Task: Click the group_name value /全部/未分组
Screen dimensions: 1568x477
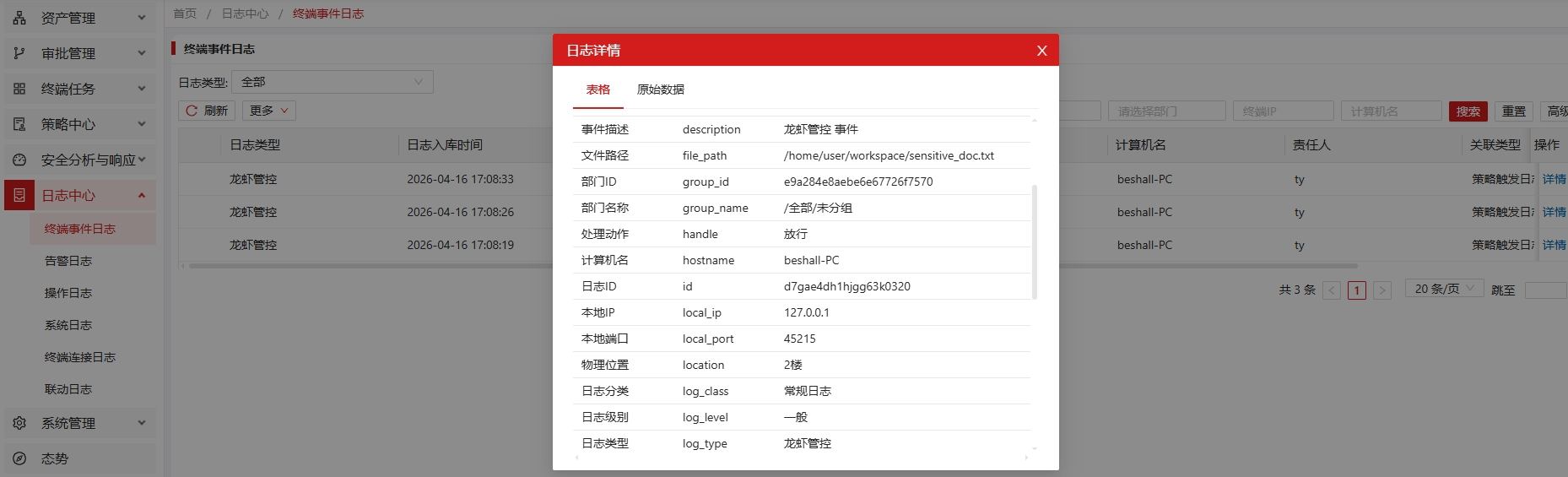Action: click(x=818, y=208)
